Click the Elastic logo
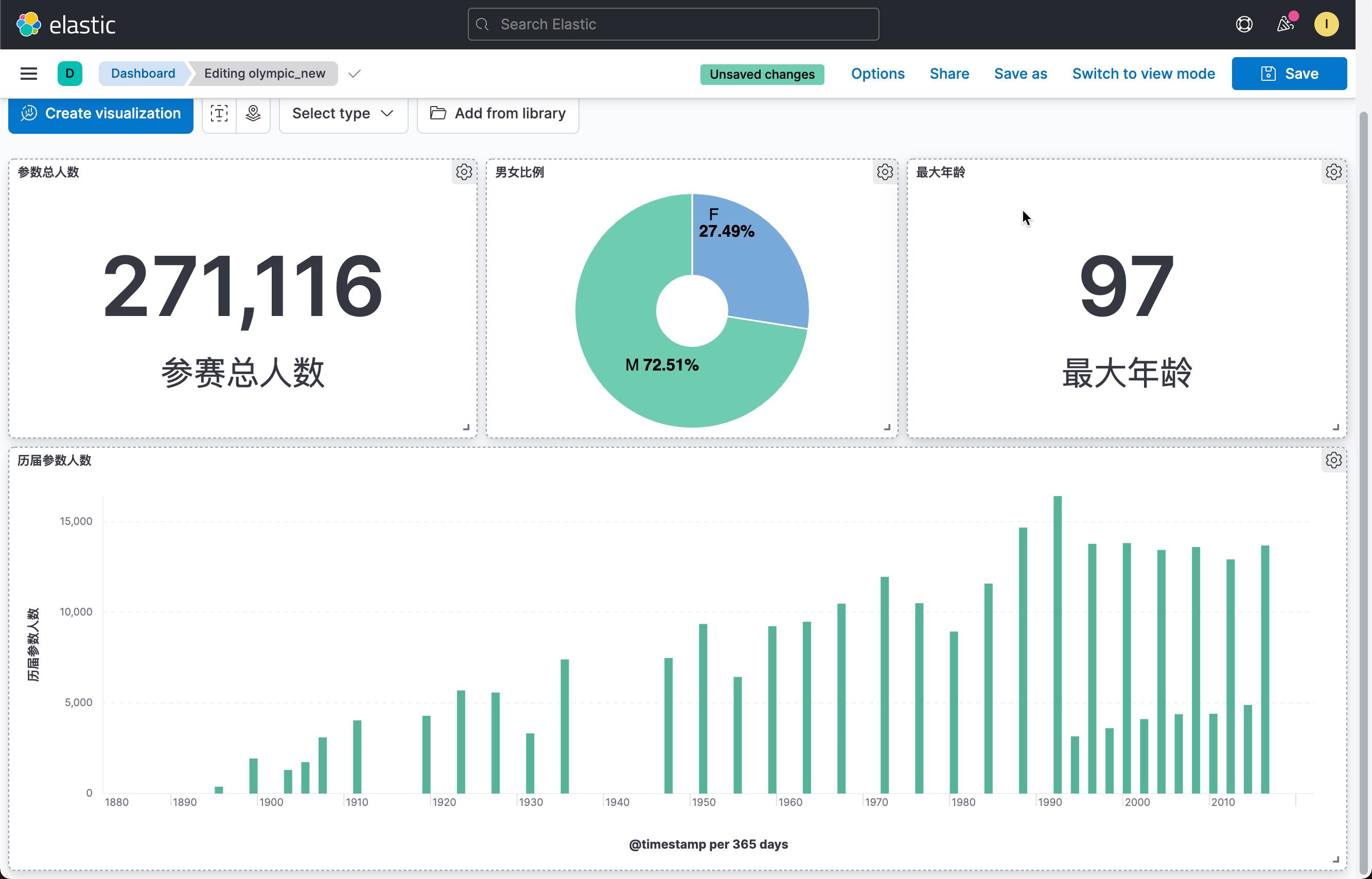 pos(66,25)
